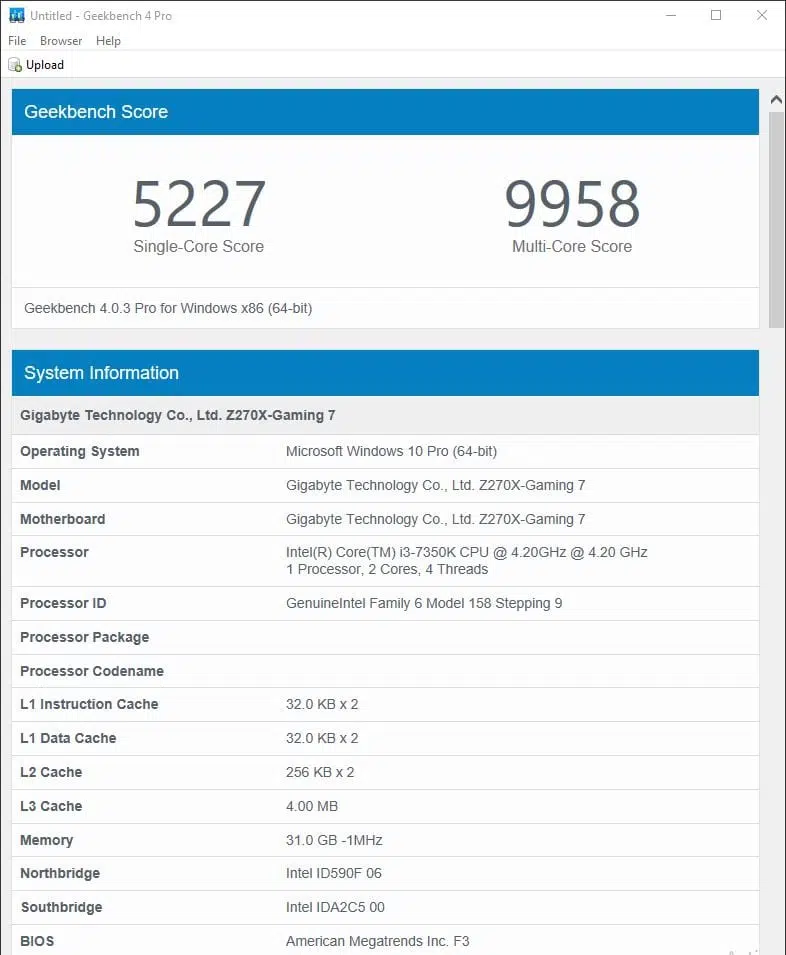Click the L2 Cache label
Viewport: 786px width, 955px height.
click(51, 772)
